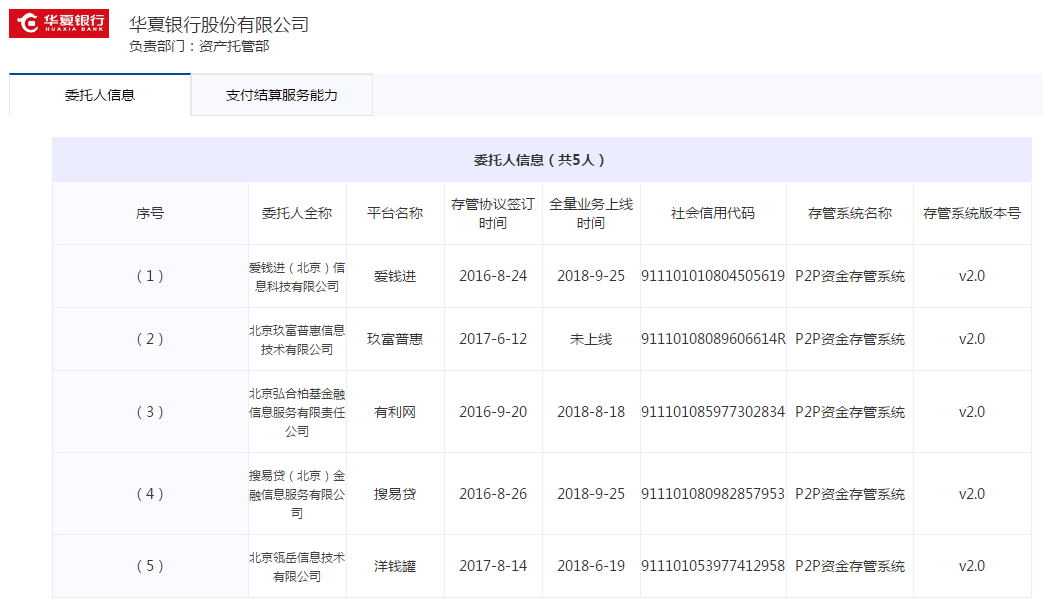Click credit code 911101053977412958
The height and width of the screenshot is (607, 1043).
(x=713, y=566)
